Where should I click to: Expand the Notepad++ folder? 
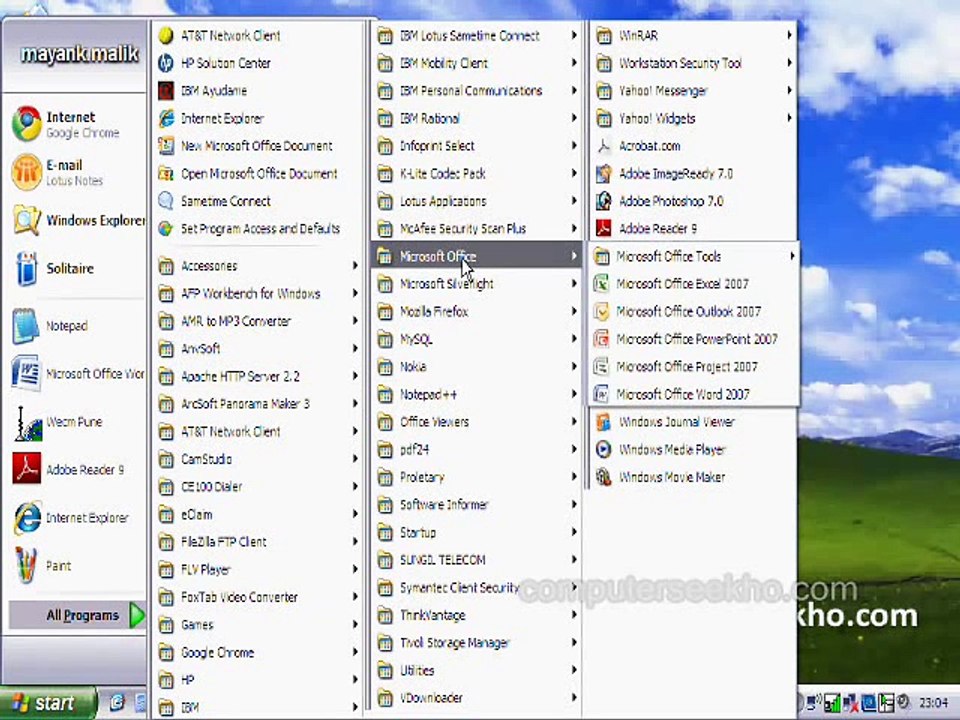477,394
